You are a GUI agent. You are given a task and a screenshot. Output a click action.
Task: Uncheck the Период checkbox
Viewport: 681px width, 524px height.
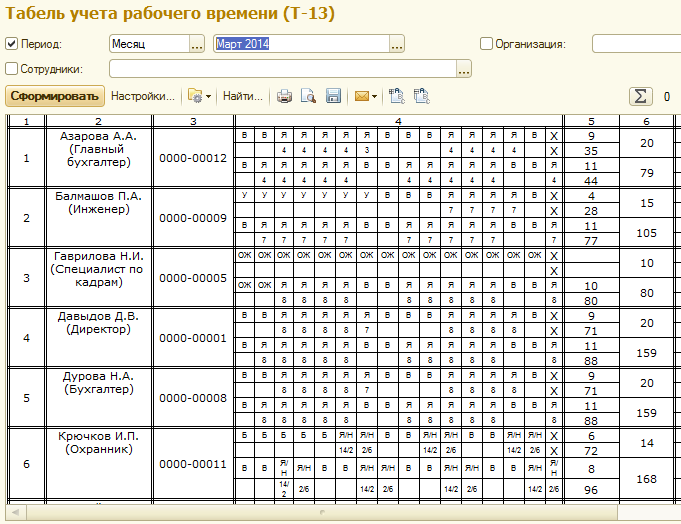pos(12,44)
